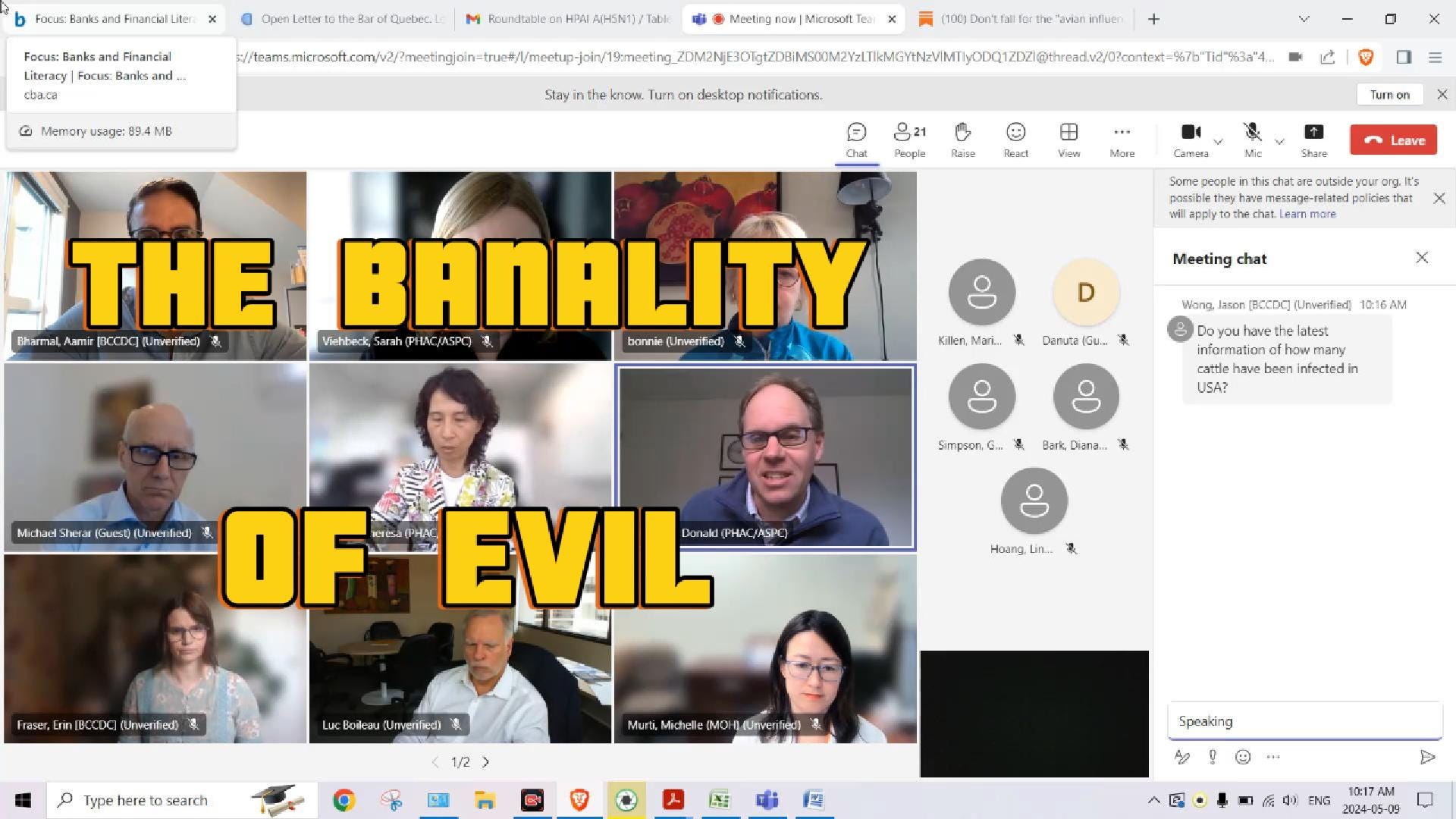Open Adobe Acrobat from the taskbar
Image resolution: width=1456 pixels, height=819 pixels.
click(673, 800)
